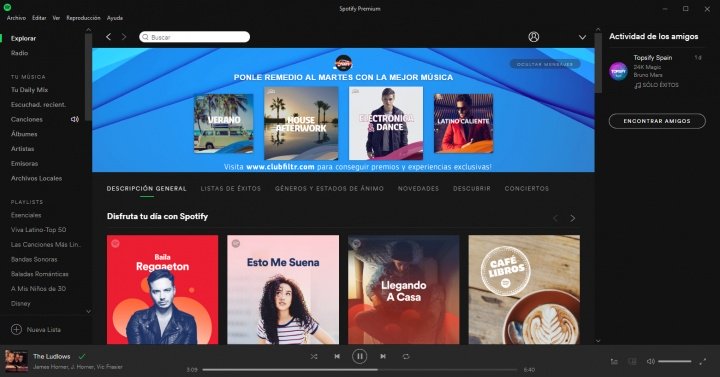Open Escuchad. recient. in the sidebar
The image size is (720, 377).
pos(39,105)
